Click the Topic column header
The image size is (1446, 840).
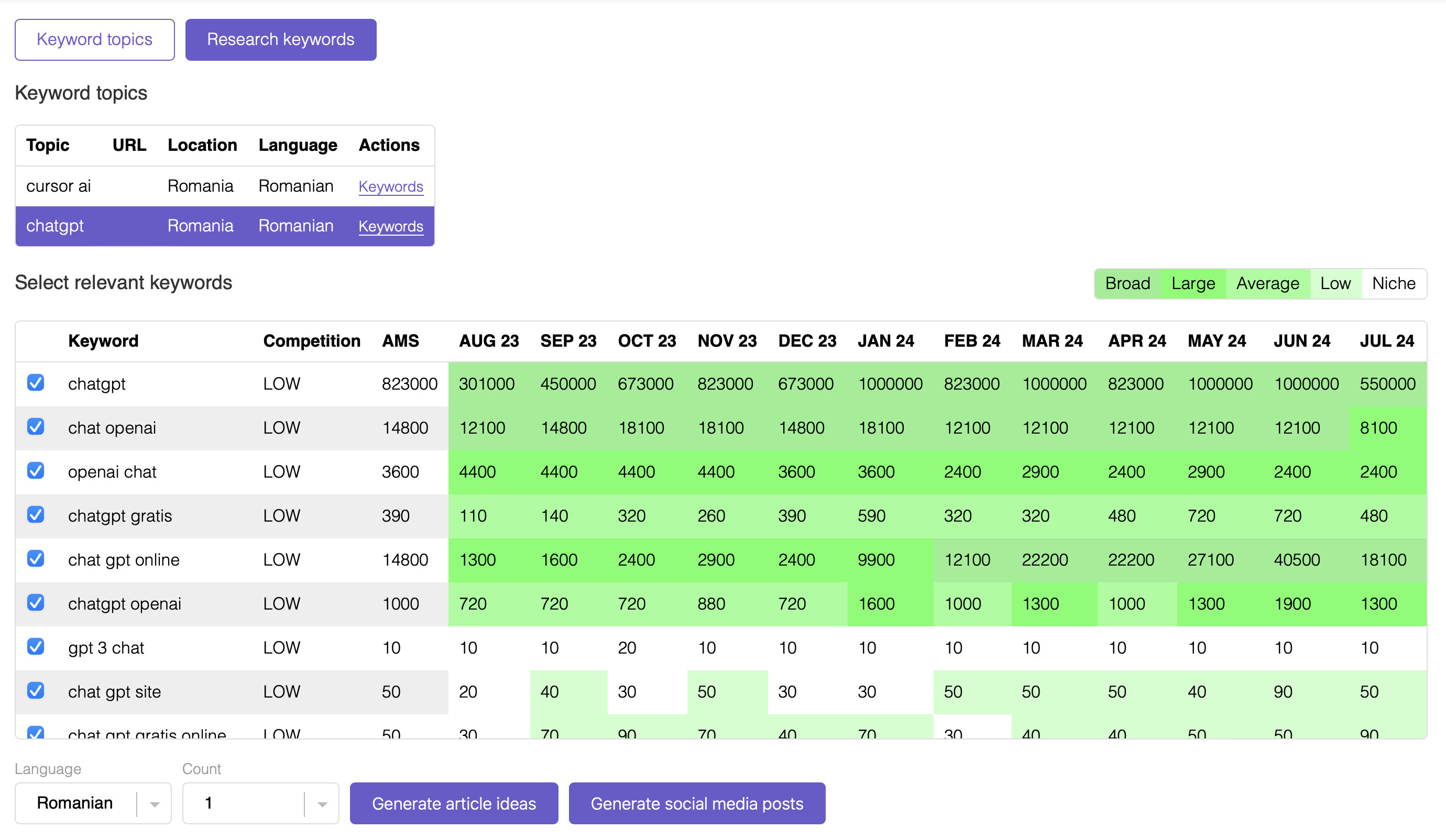coord(48,145)
